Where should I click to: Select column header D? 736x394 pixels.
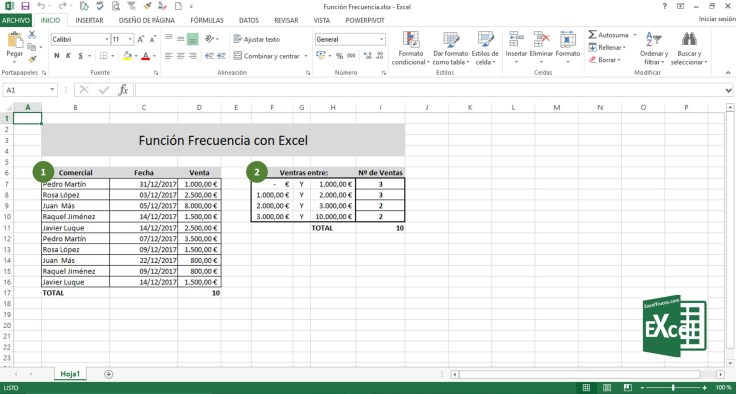pos(199,108)
